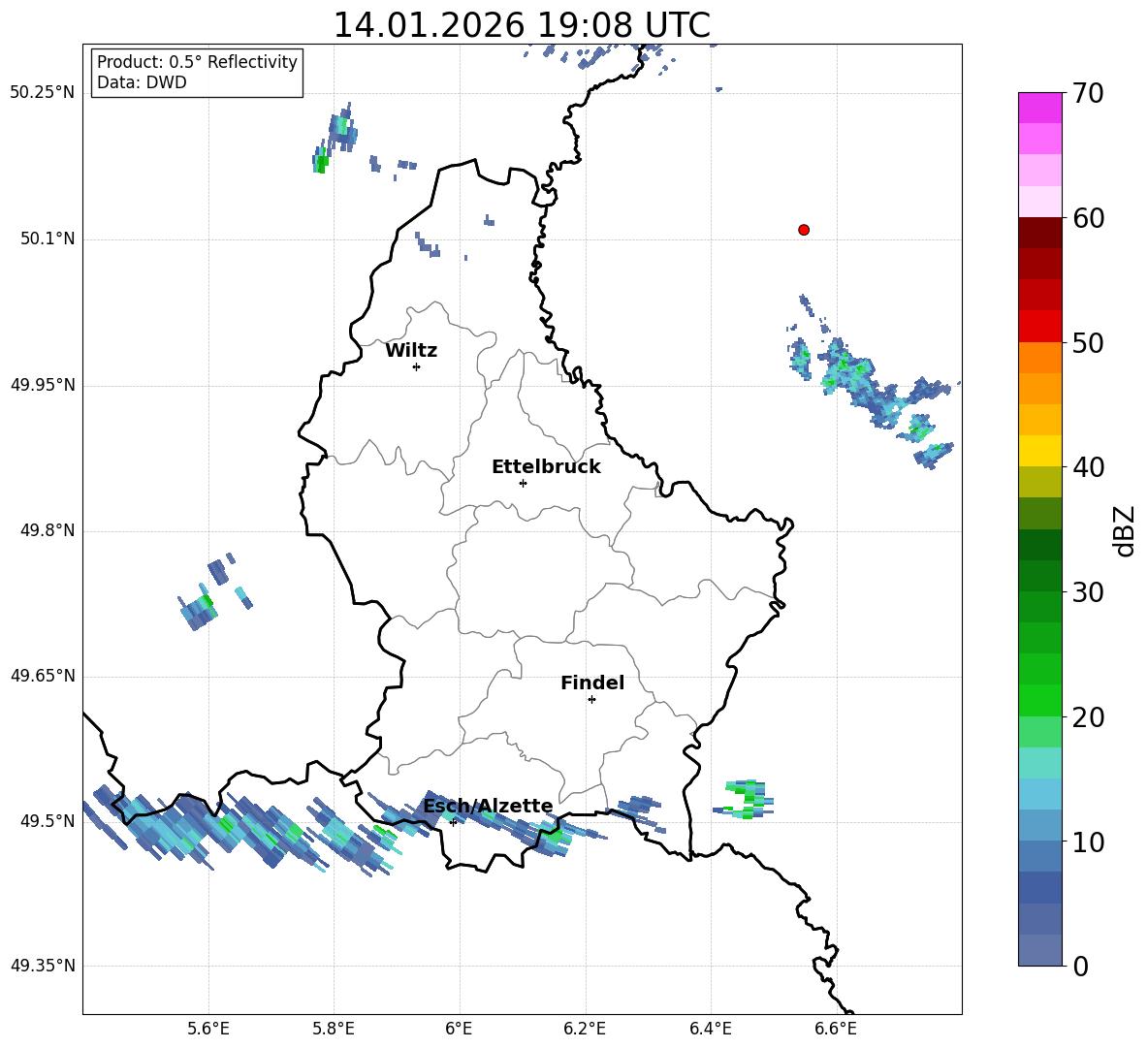Click the Findel station cross marker
Image resolution: width=1148 pixels, height=1048 pixels.
[x=591, y=700]
